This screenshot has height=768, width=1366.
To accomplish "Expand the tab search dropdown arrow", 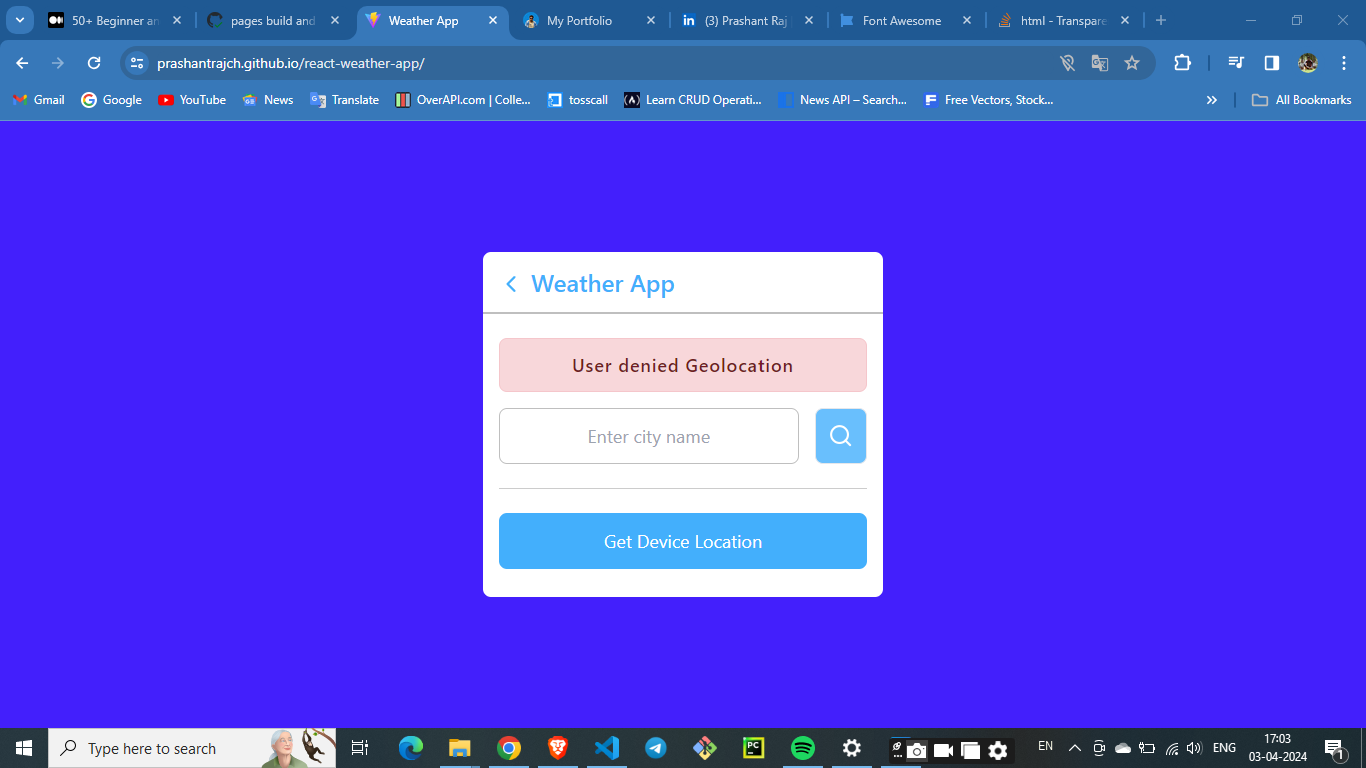I will 20,20.
